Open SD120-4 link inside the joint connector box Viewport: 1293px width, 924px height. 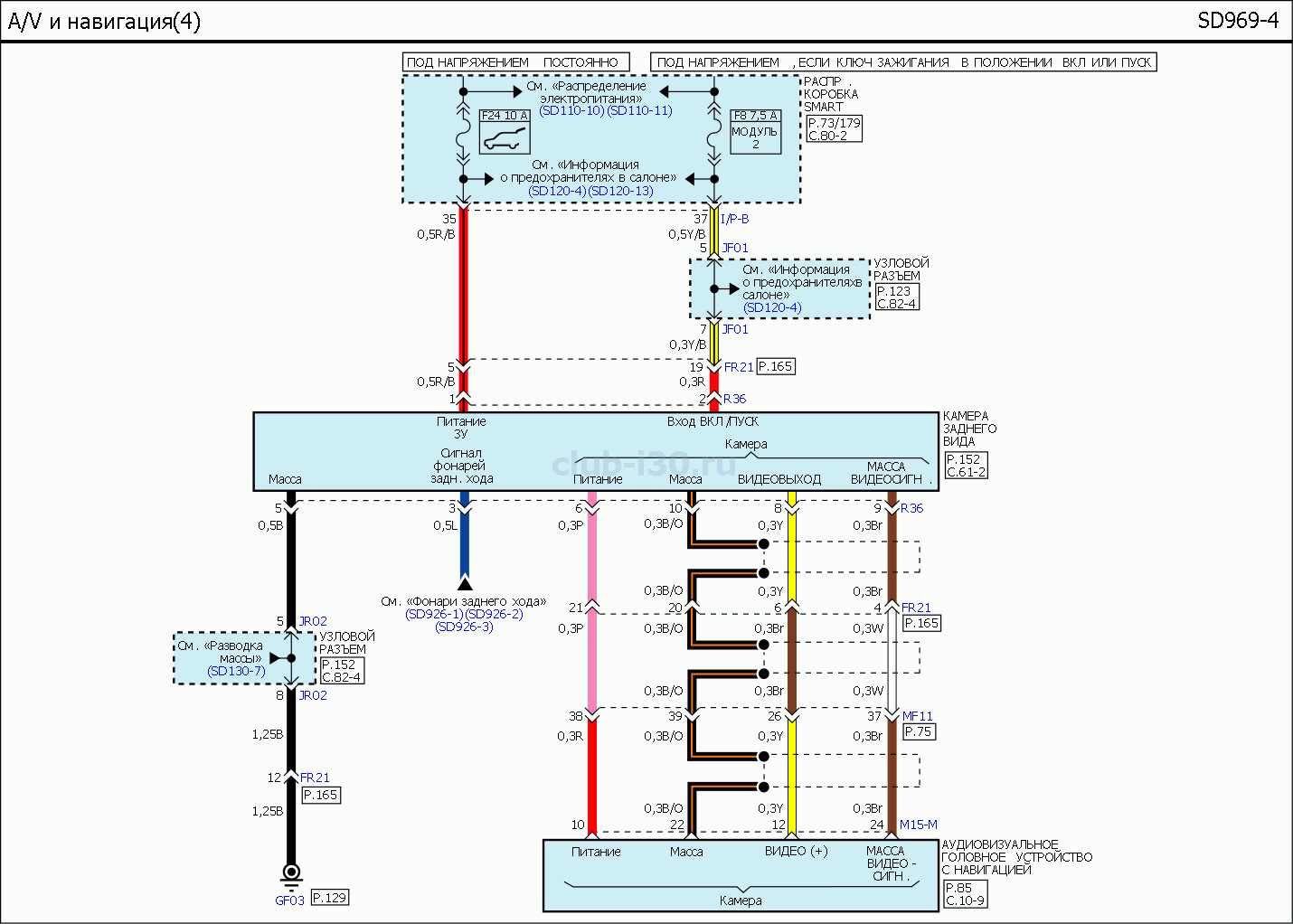[x=772, y=307]
